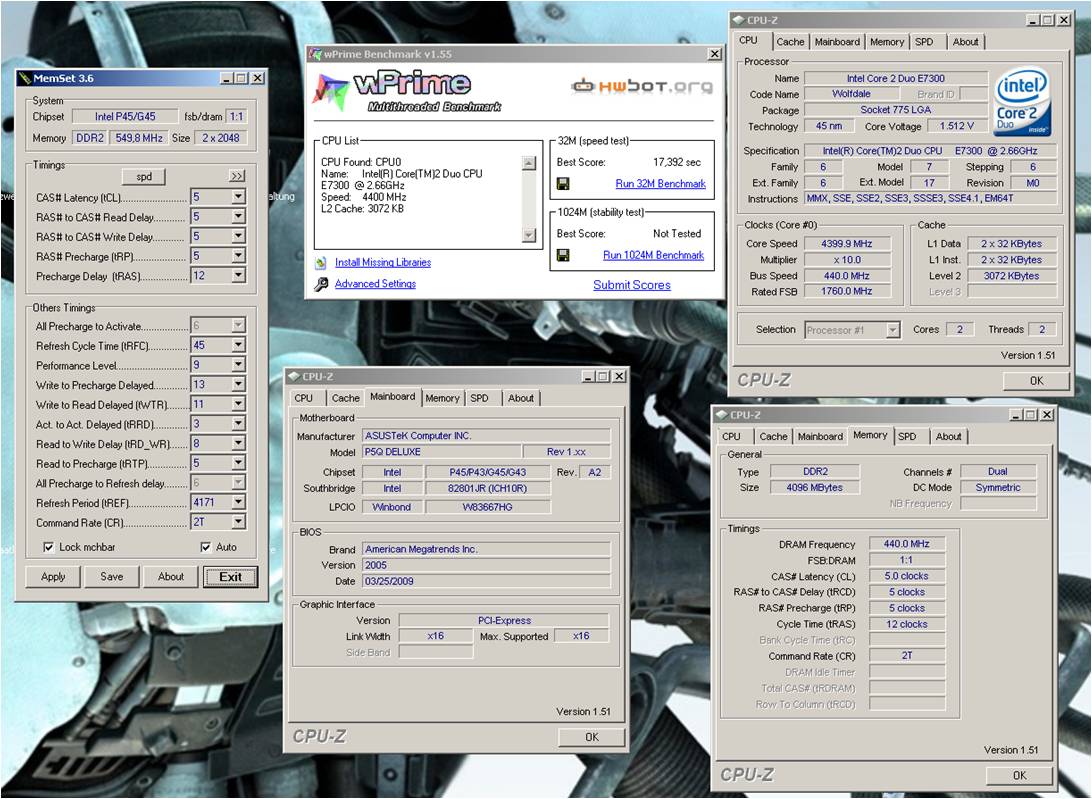
Task: Click the About button in MemSet
Action: click(171, 577)
